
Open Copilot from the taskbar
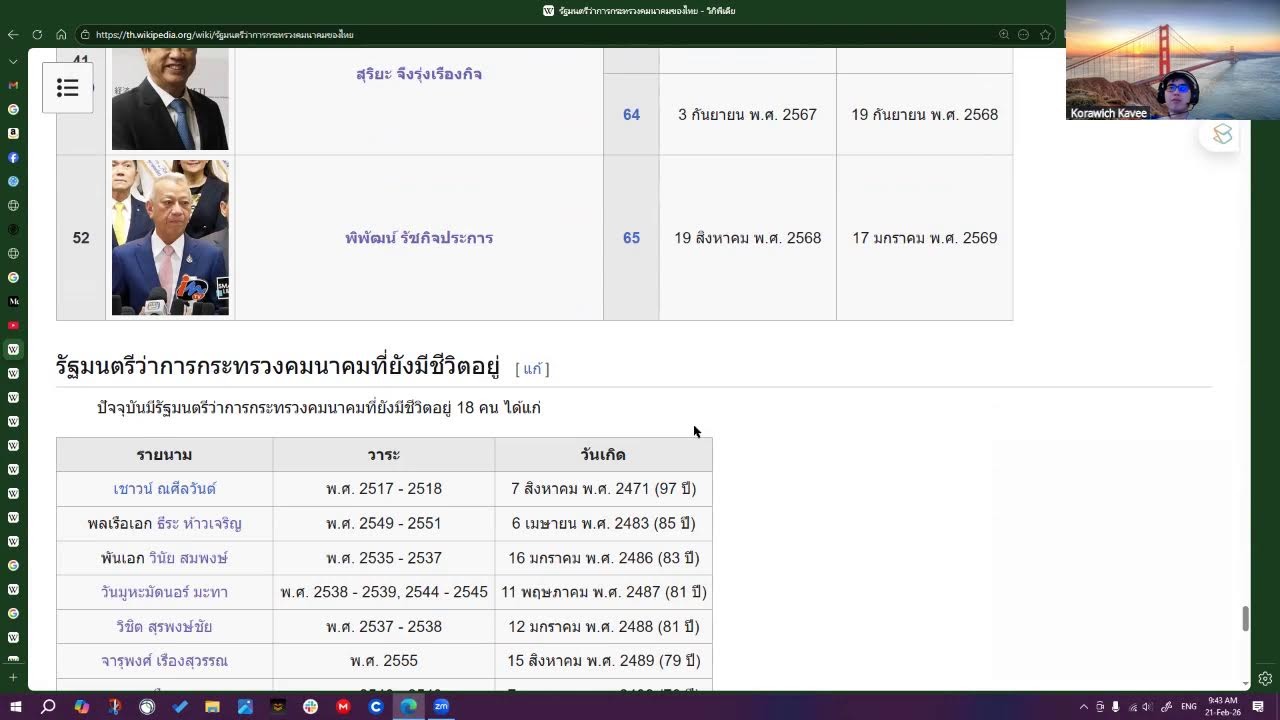[x=81, y=706]
